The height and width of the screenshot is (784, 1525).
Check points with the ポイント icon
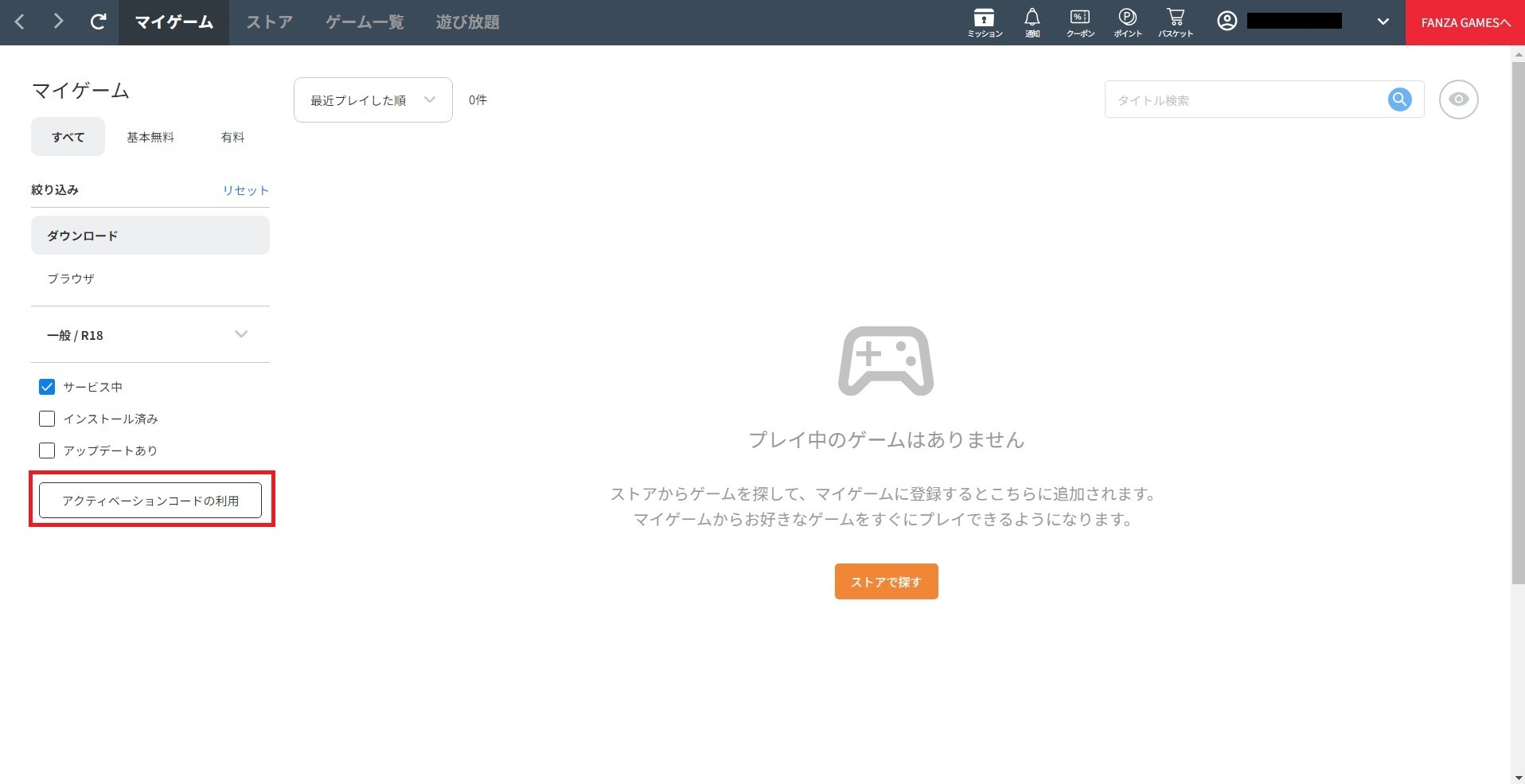tap(1127, 22)
